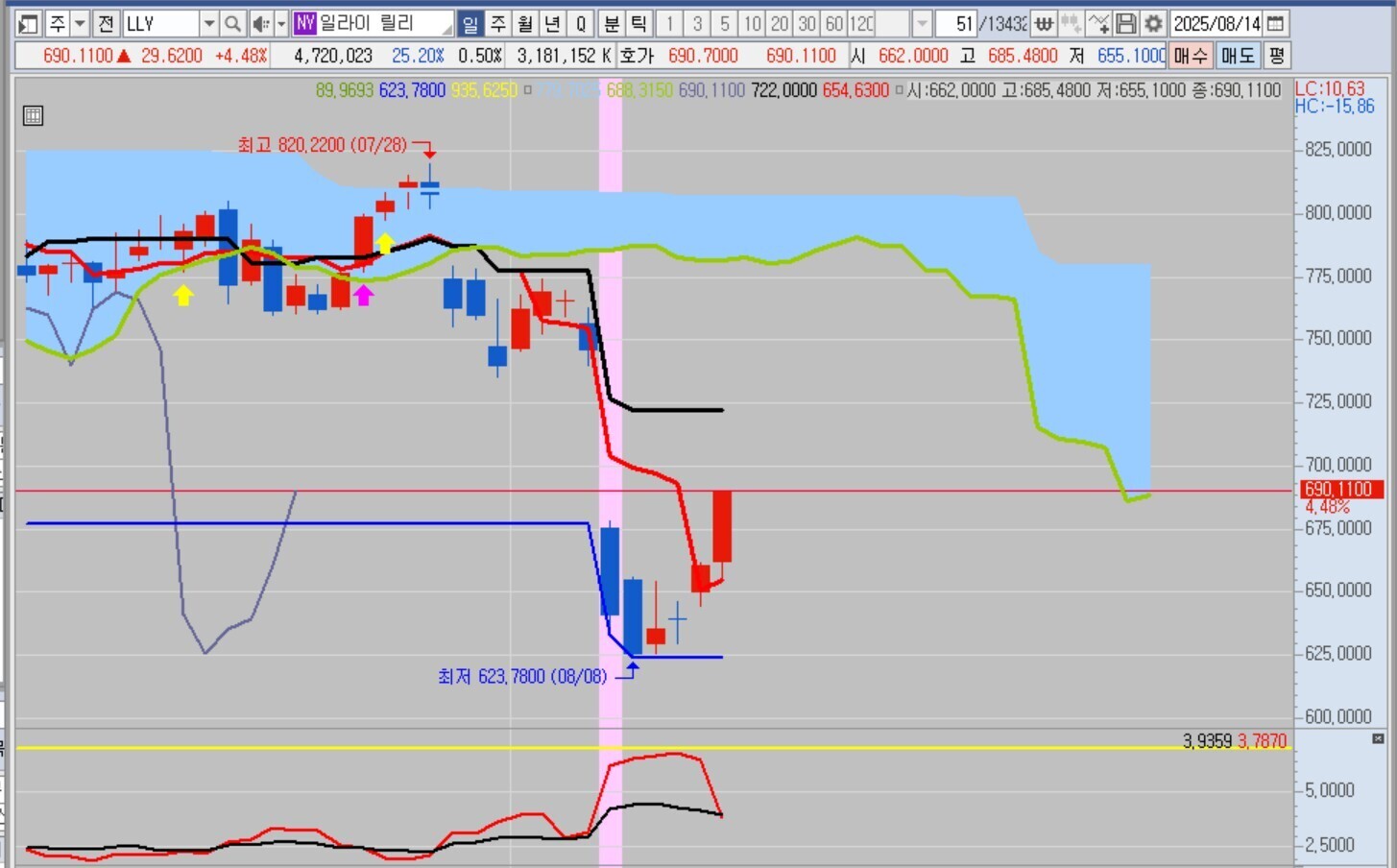Click the LC:10.63 indicator text

1330,88
